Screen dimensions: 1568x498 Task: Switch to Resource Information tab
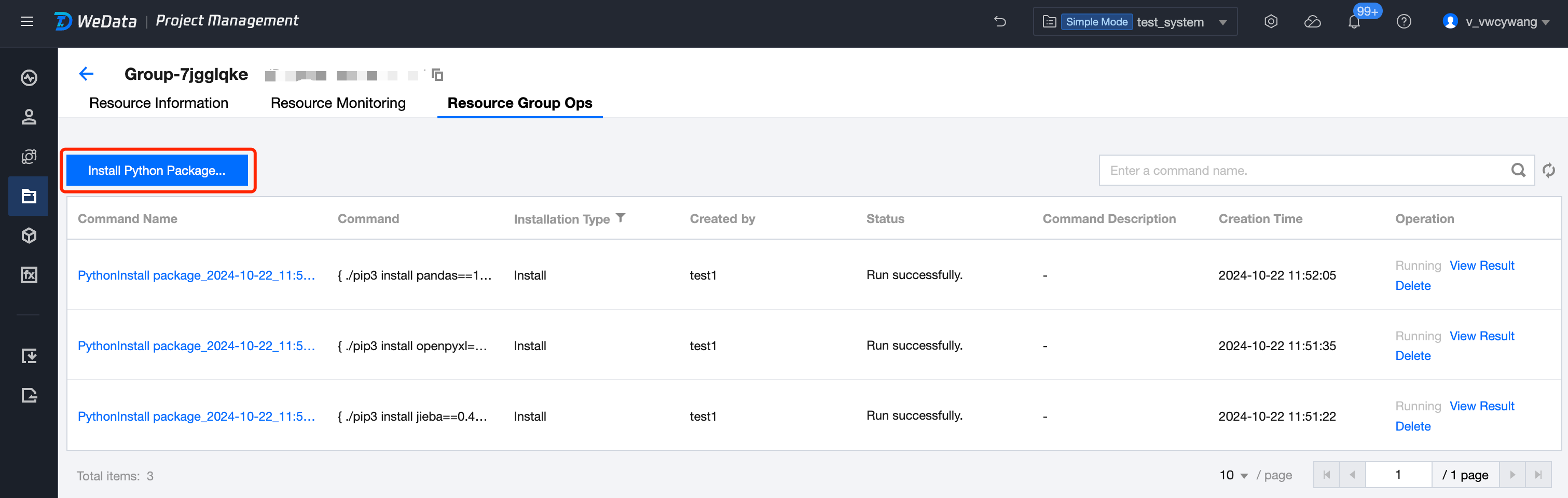pos(158,103)
